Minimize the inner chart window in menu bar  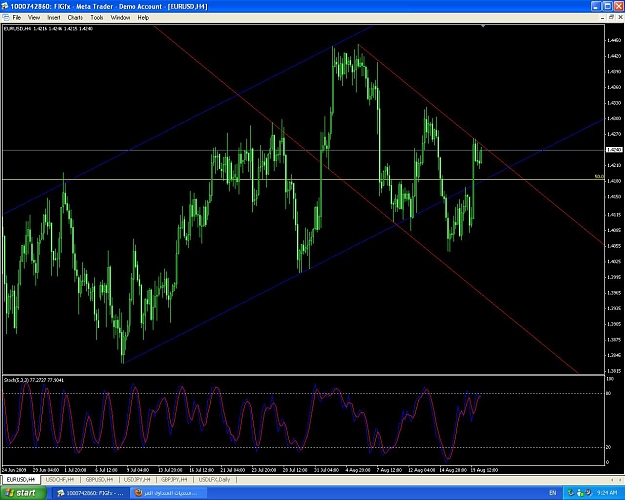click(x=602, y=18)
